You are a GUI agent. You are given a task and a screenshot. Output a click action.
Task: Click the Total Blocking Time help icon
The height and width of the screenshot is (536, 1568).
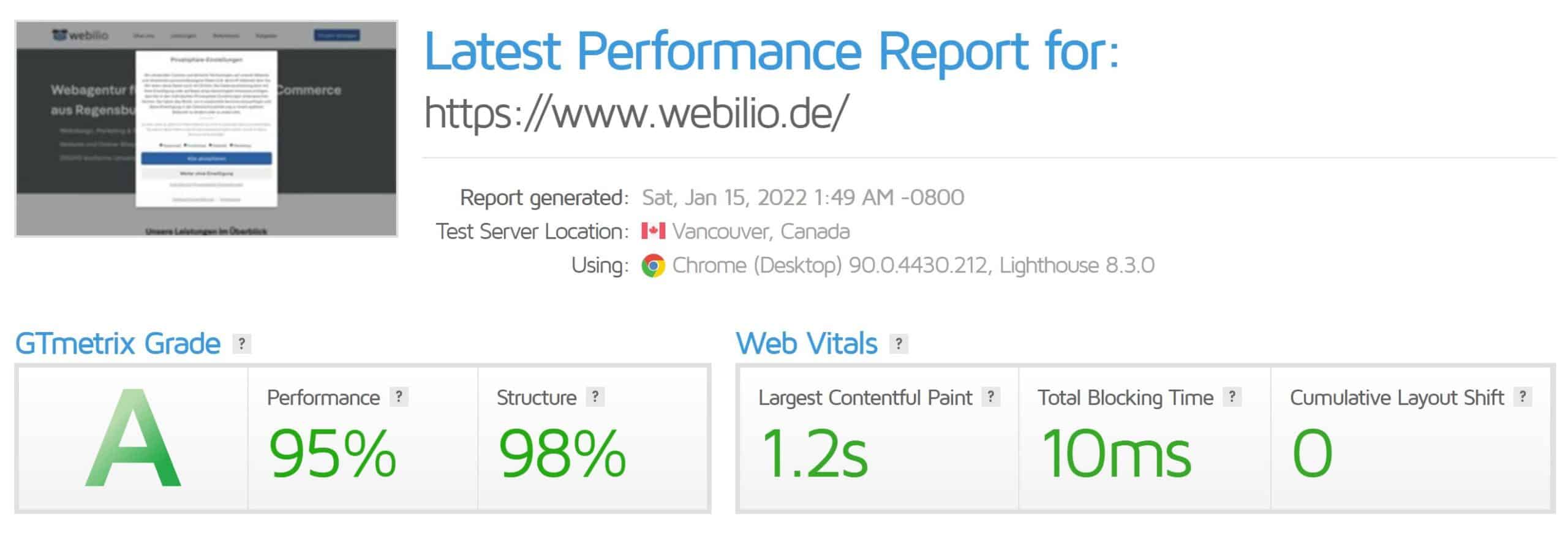[1232, 397]
